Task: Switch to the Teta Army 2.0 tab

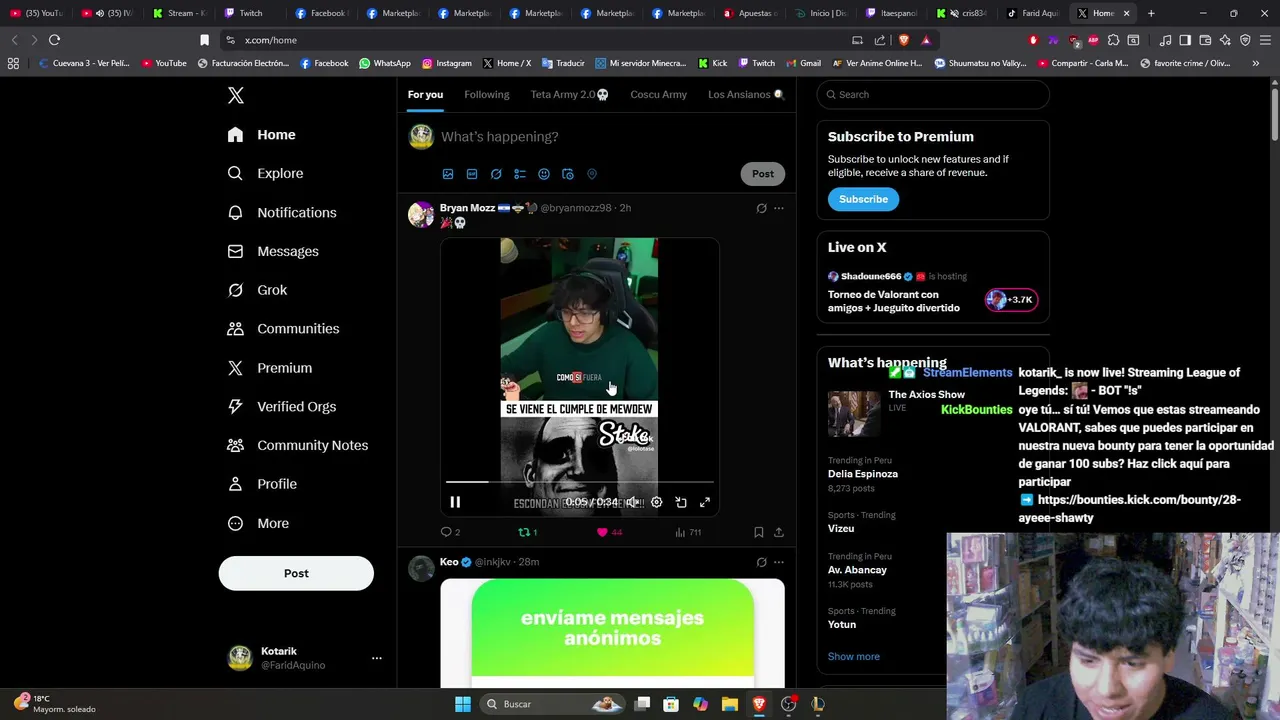Action: pyautogui.click(x=569, y=94)
